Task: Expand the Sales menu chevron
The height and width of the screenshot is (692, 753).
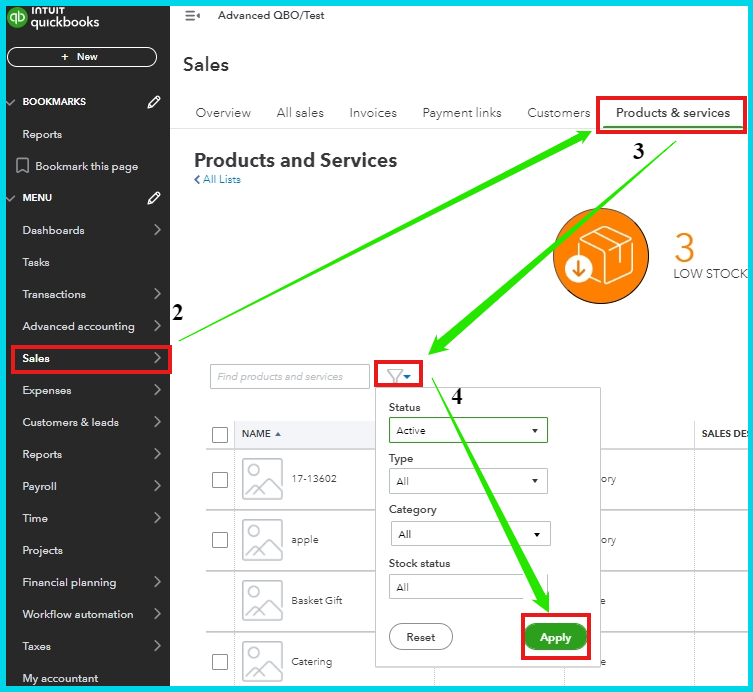Action: (157, 358)
